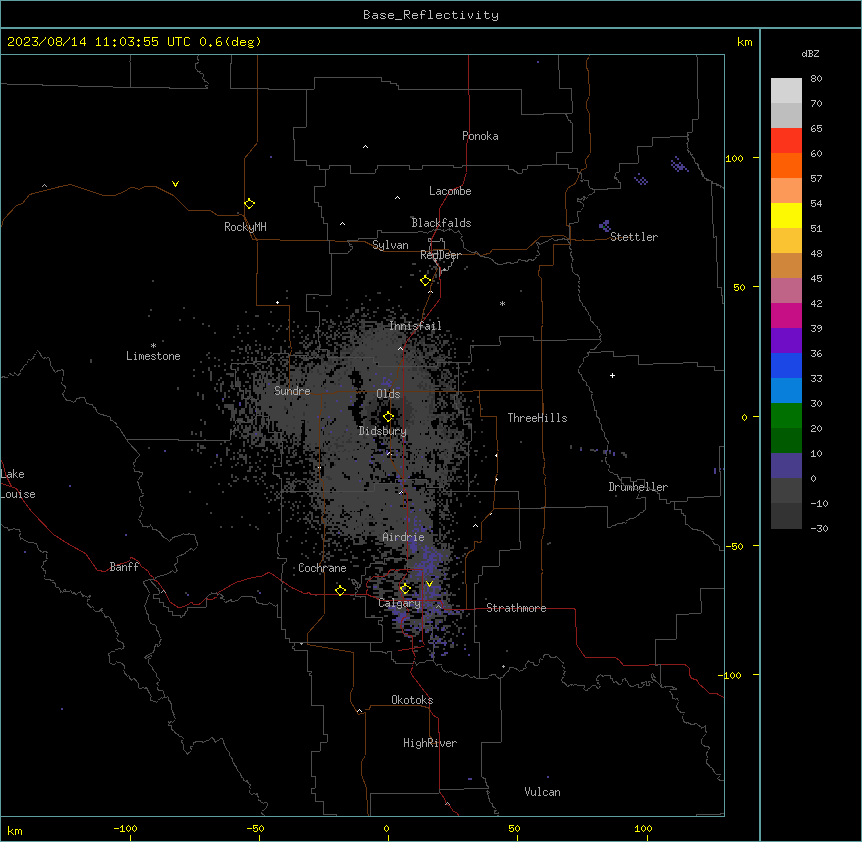Viewport: 862px width, 842px height.
Task: Click the yellow station marker near RockyMH
Action: 250,204
